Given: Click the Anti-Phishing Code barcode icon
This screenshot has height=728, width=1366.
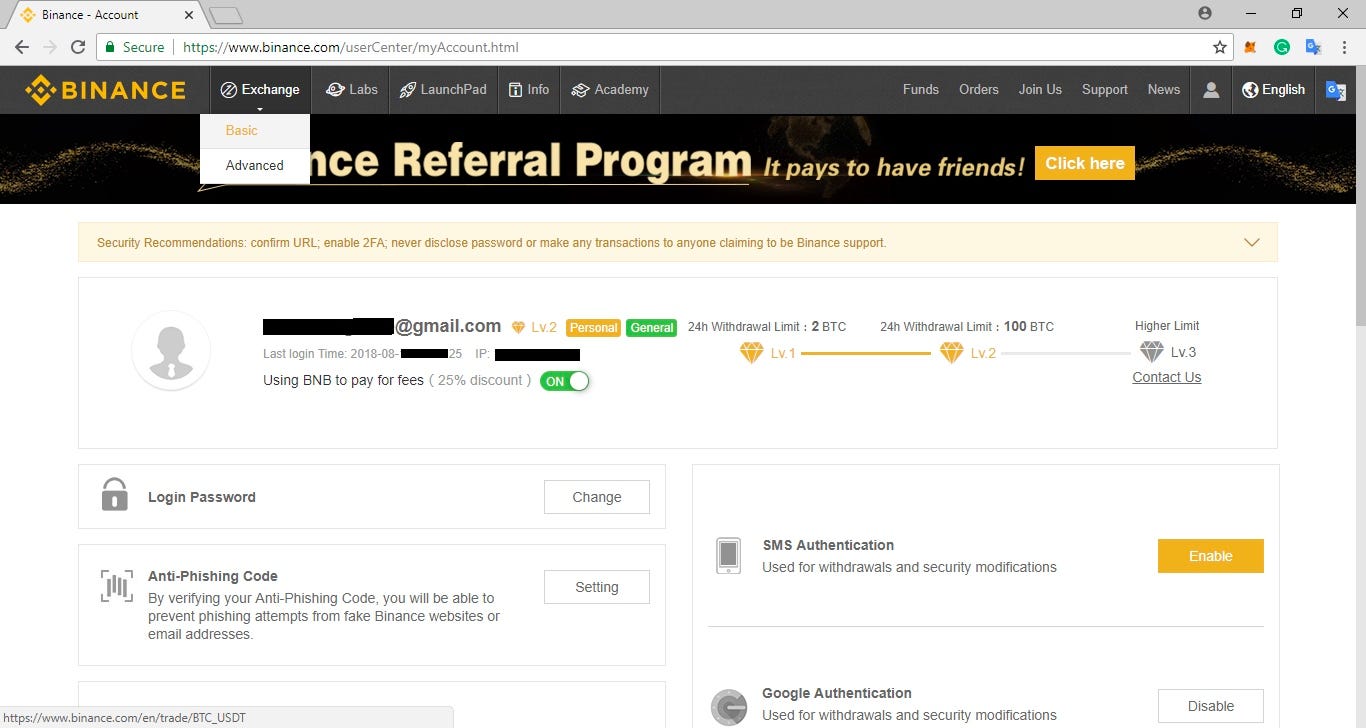Looking at the screenshot, I should click(116, 586).
